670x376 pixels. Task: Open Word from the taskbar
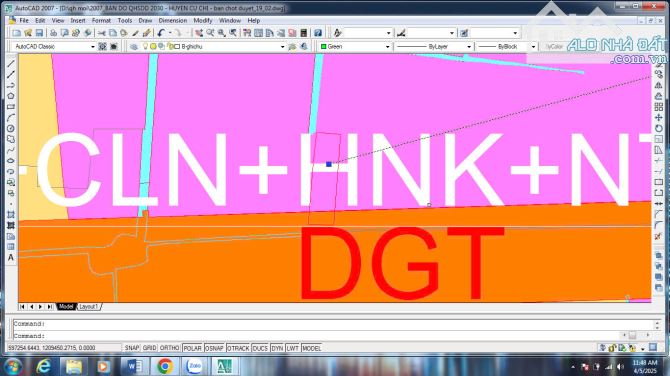(135, 366)
